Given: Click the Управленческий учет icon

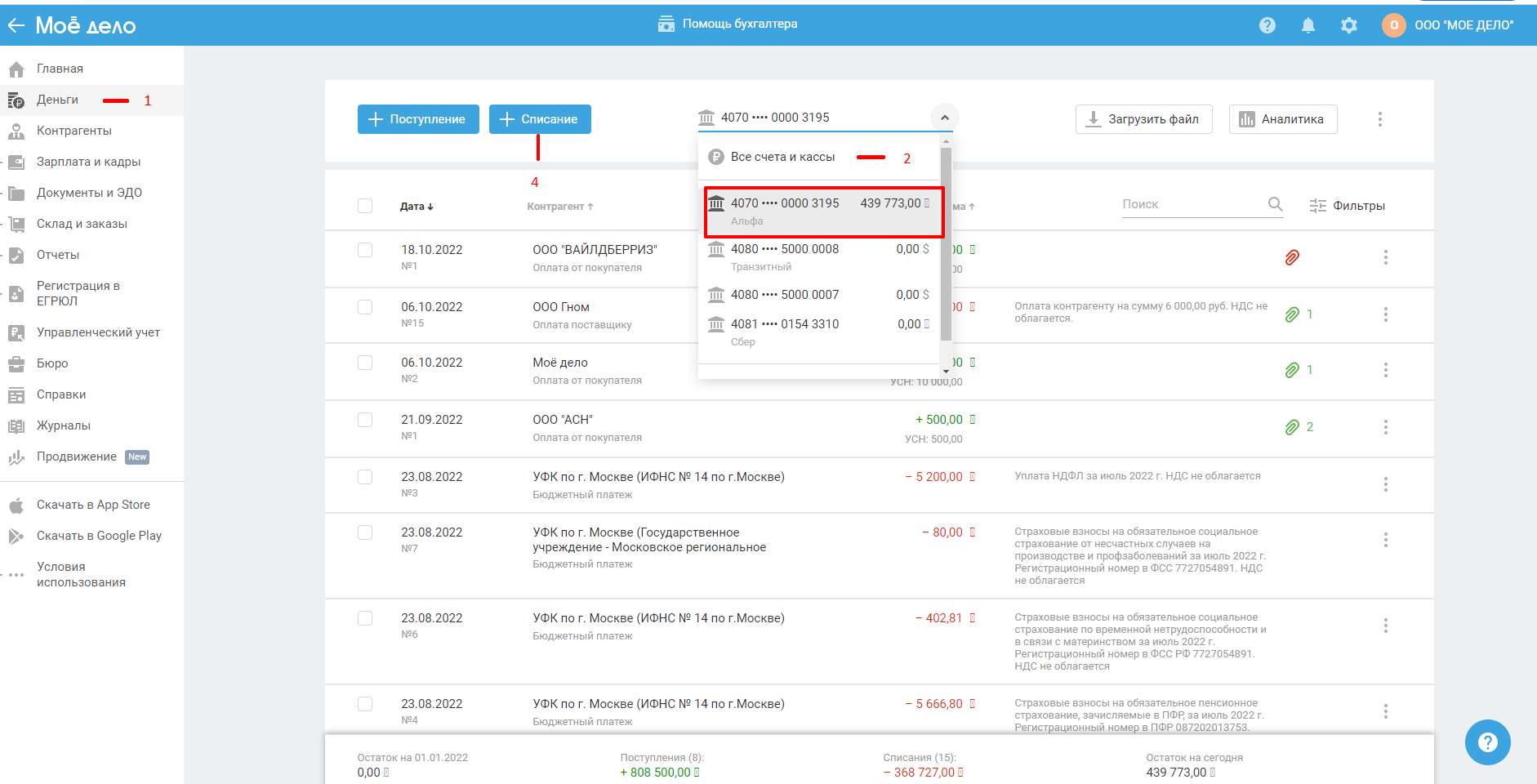Looking at the screenshot, I should pyautogui.click(x=16, y=333).
